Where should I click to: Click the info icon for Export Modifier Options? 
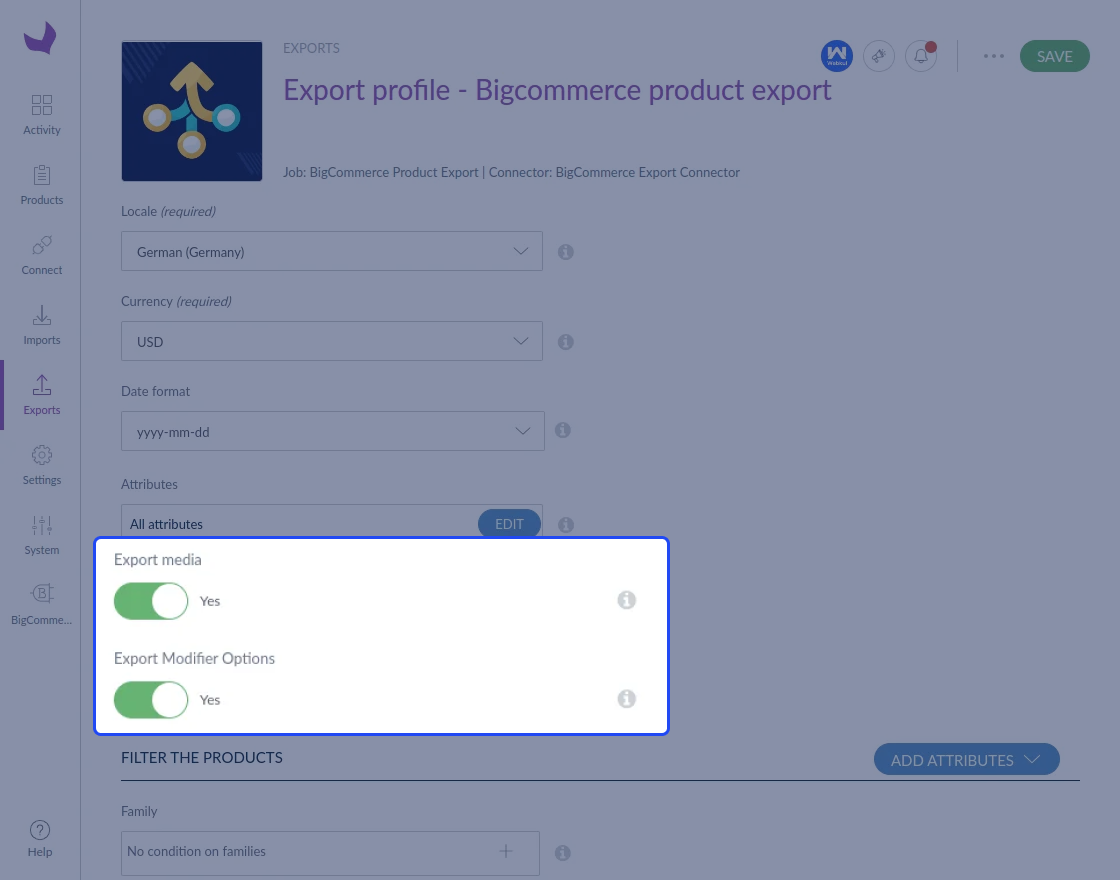tap(626, 699)
